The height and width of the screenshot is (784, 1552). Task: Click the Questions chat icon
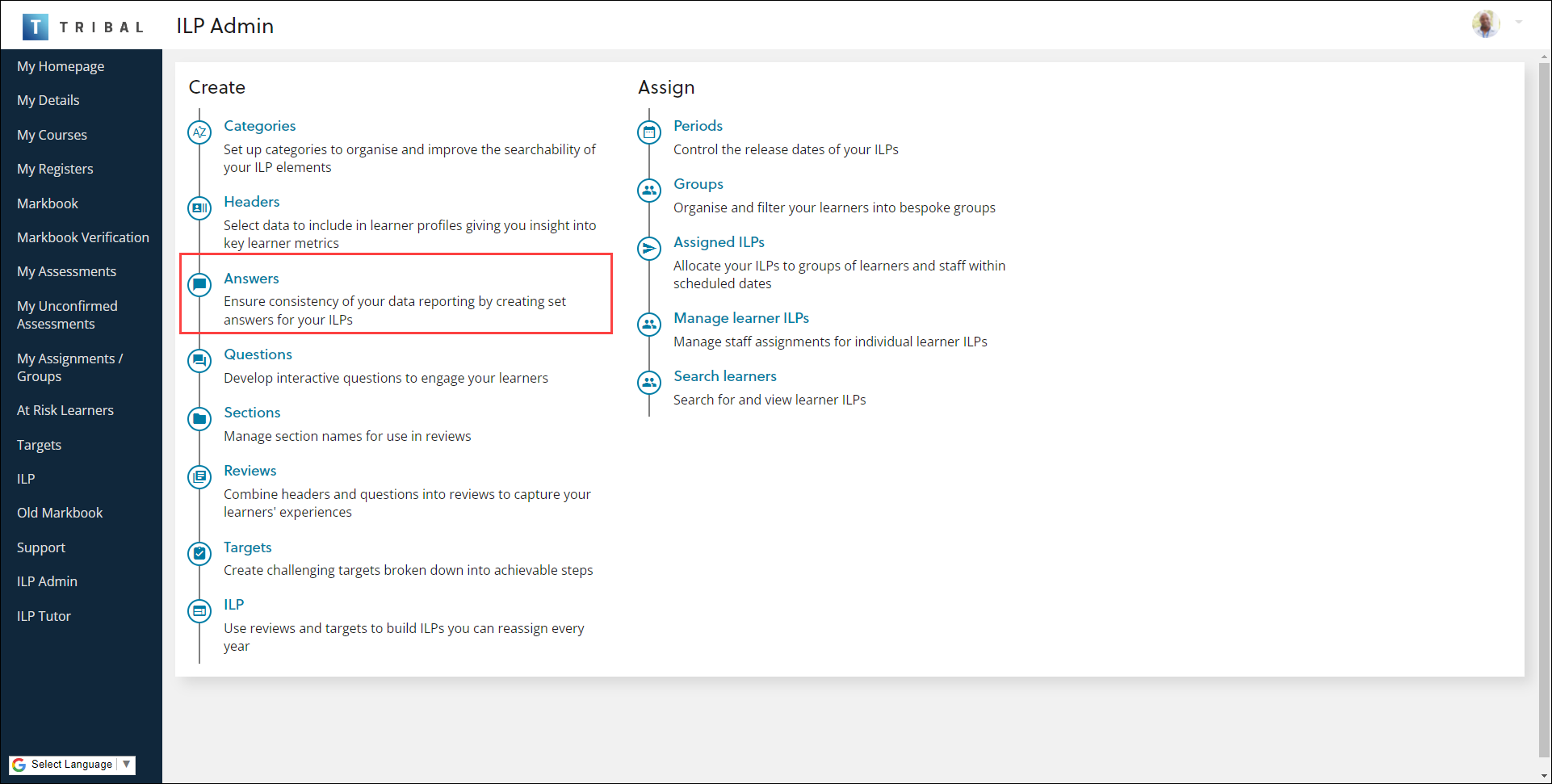(199, 361)
